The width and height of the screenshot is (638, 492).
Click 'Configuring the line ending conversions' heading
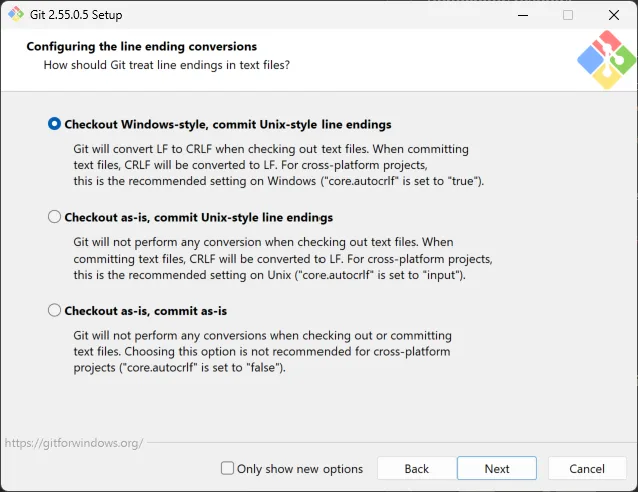coord(142,46)
